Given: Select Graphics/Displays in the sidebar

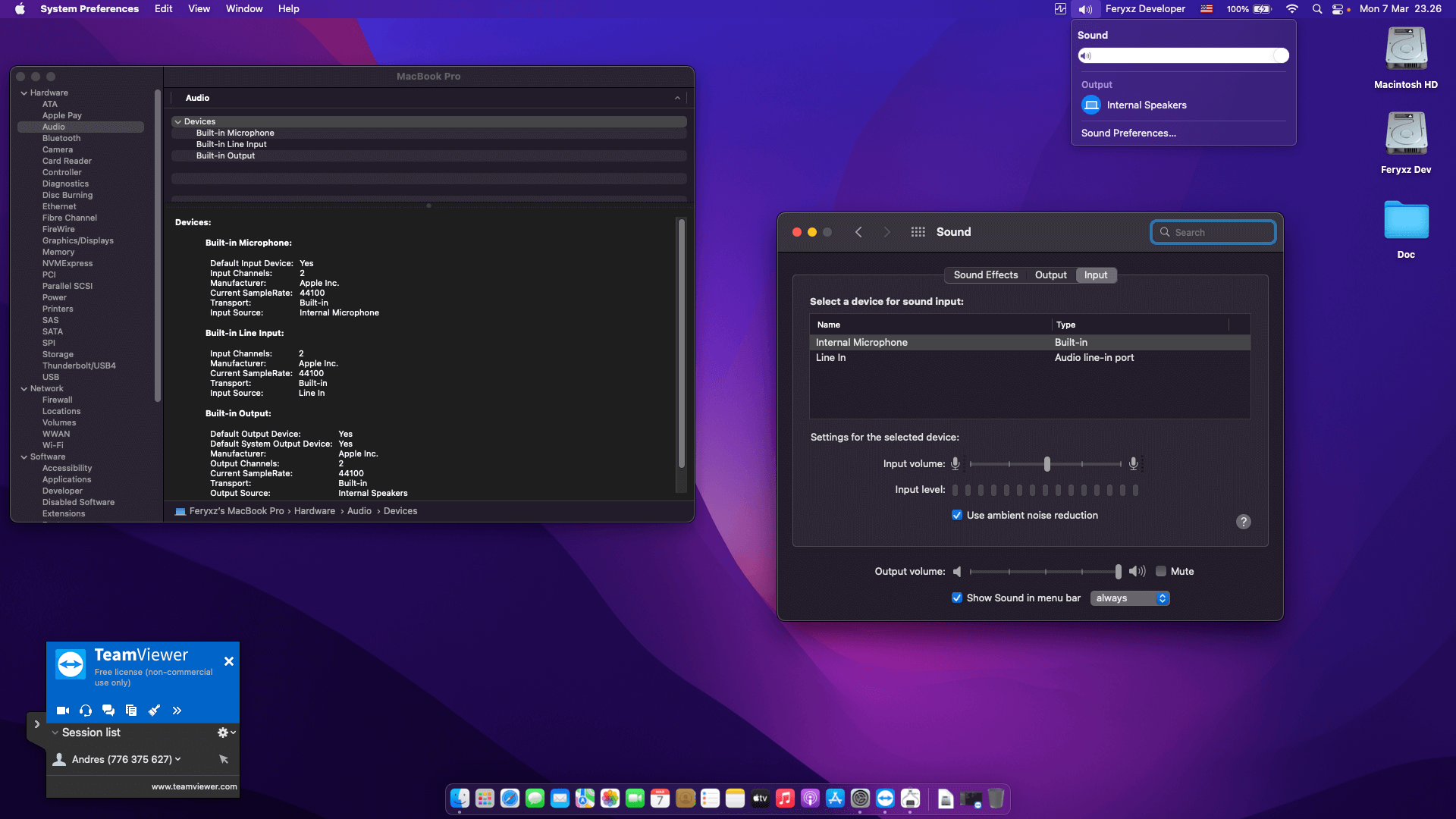Looking at the screenshot, I should tap(78, 241).
